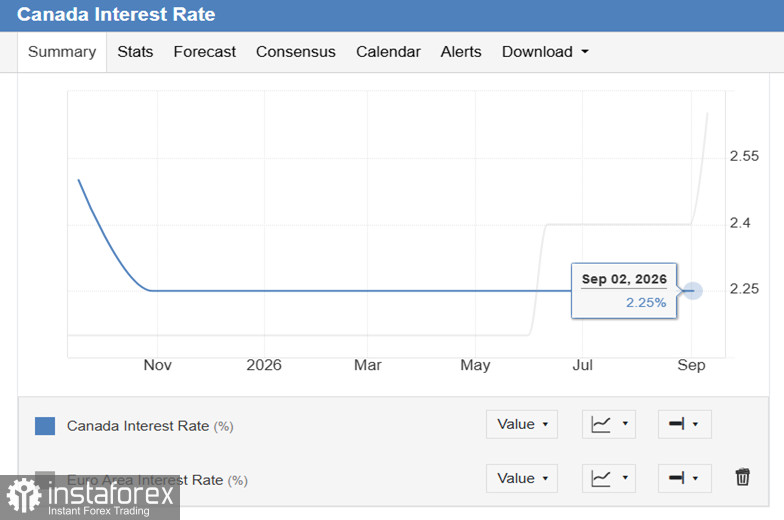784x520 pixels.
Task: Click the blue Canada Interest Rate color swatch
Action: coord(45,426)
